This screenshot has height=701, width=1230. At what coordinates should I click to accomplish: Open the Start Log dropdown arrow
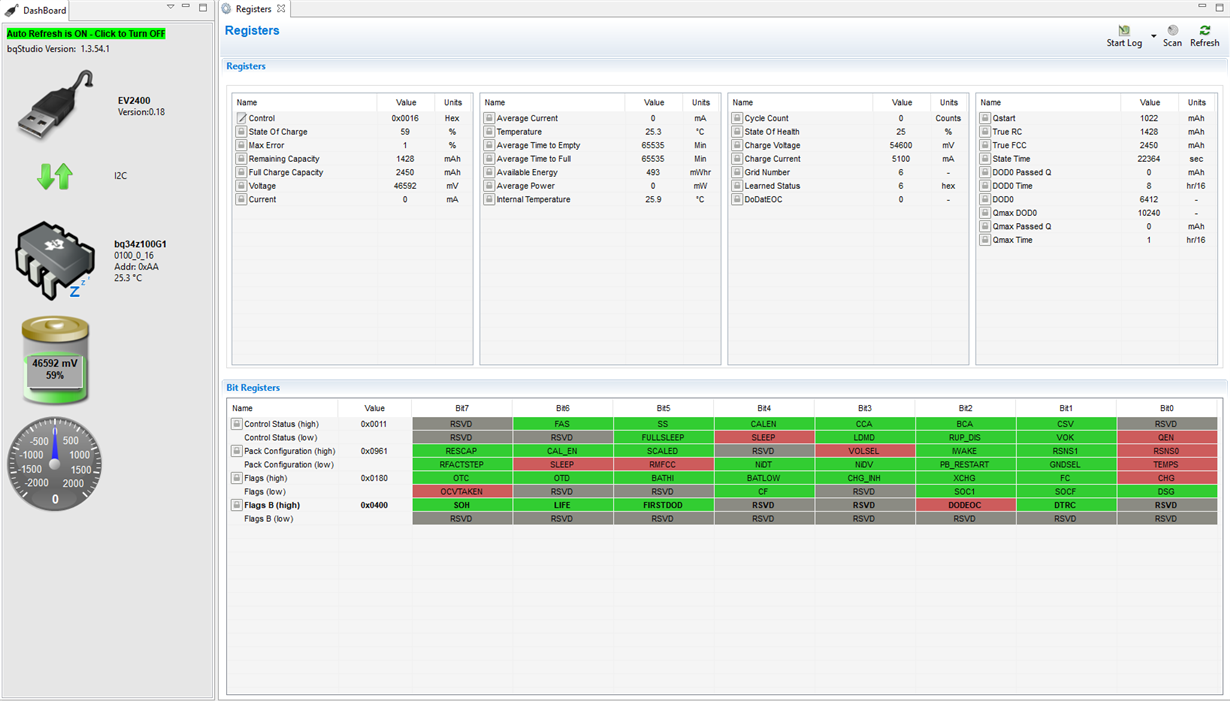(x=1153, y=37)
